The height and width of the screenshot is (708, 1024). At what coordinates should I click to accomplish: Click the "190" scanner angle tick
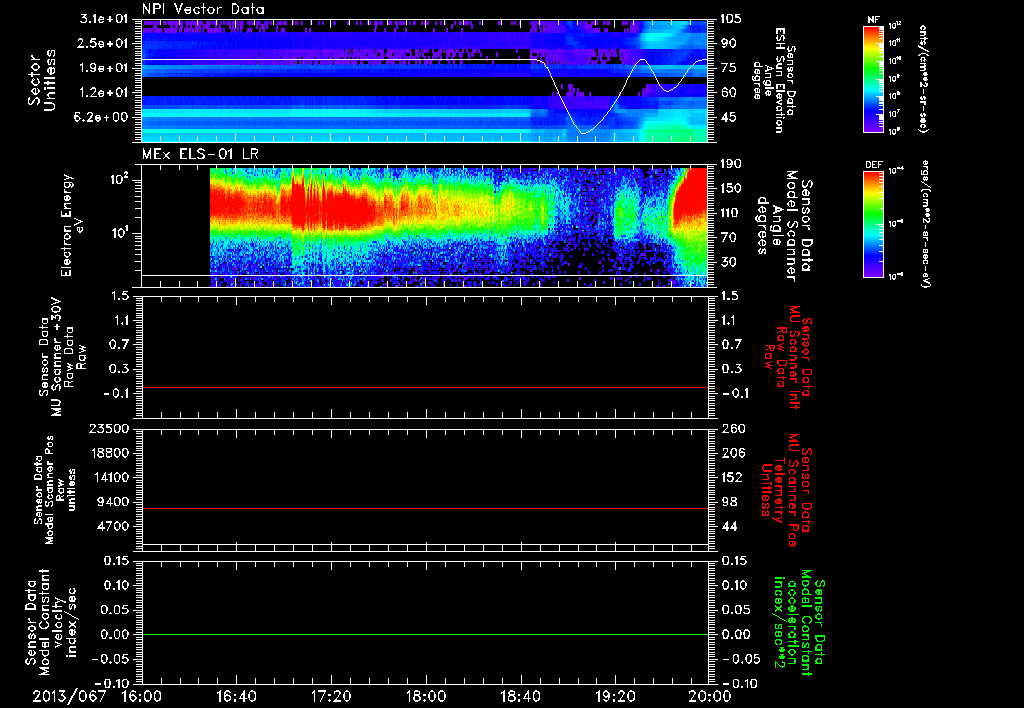point(731,164)
